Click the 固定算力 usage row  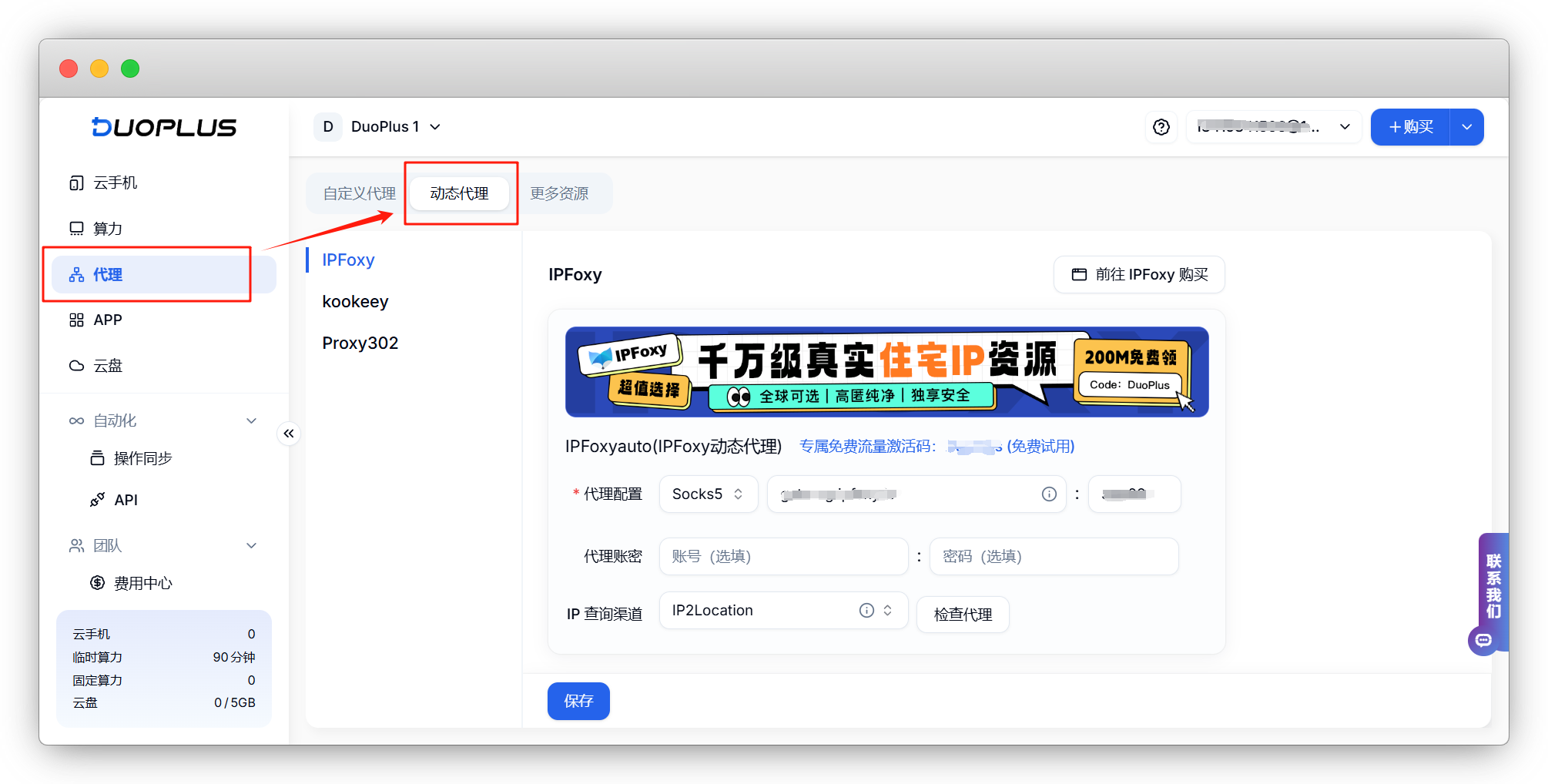(164, 680)
